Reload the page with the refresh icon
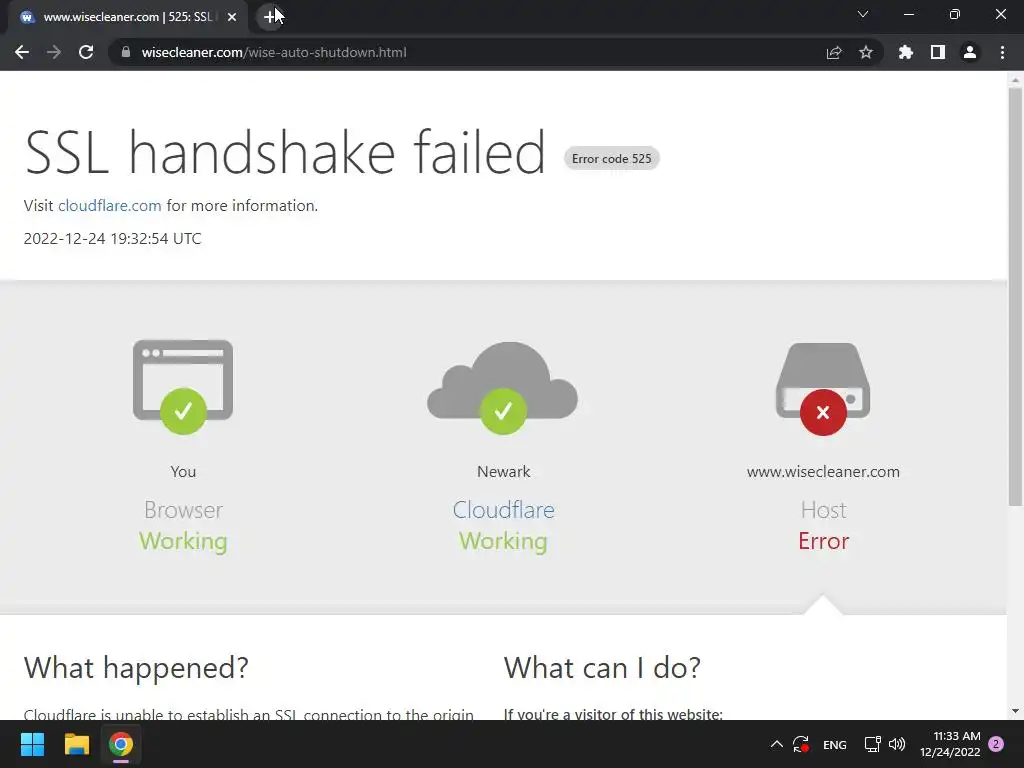 [86, 52]
